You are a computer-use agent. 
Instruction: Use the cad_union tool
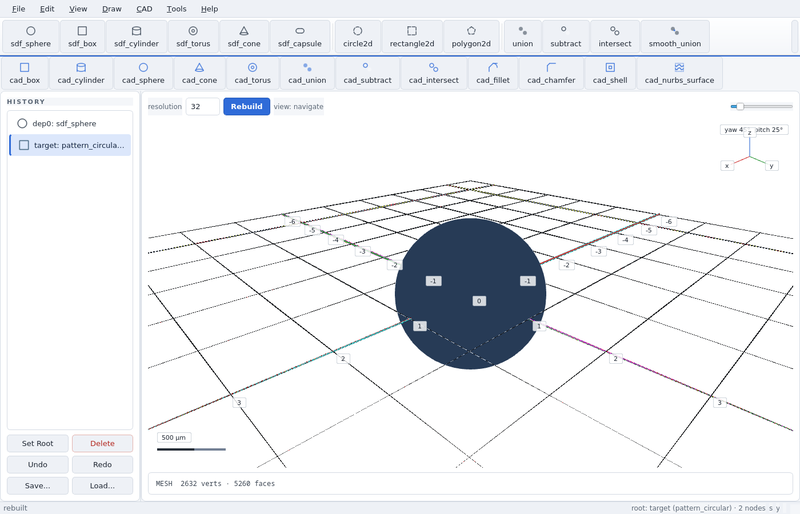(x=307, y=74)
